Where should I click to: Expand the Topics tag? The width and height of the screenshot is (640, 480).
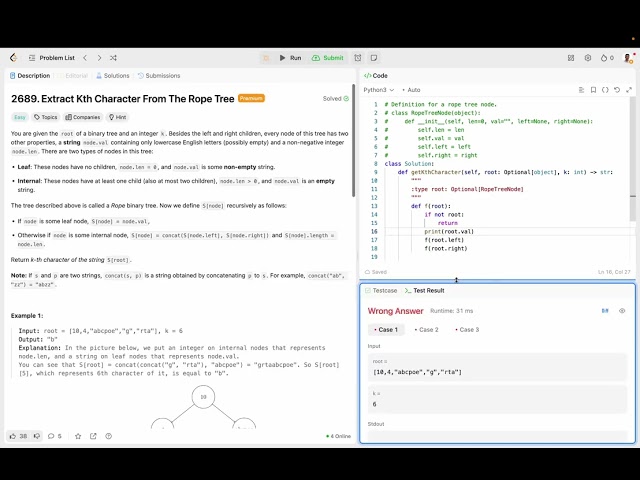tap(45, 117)
